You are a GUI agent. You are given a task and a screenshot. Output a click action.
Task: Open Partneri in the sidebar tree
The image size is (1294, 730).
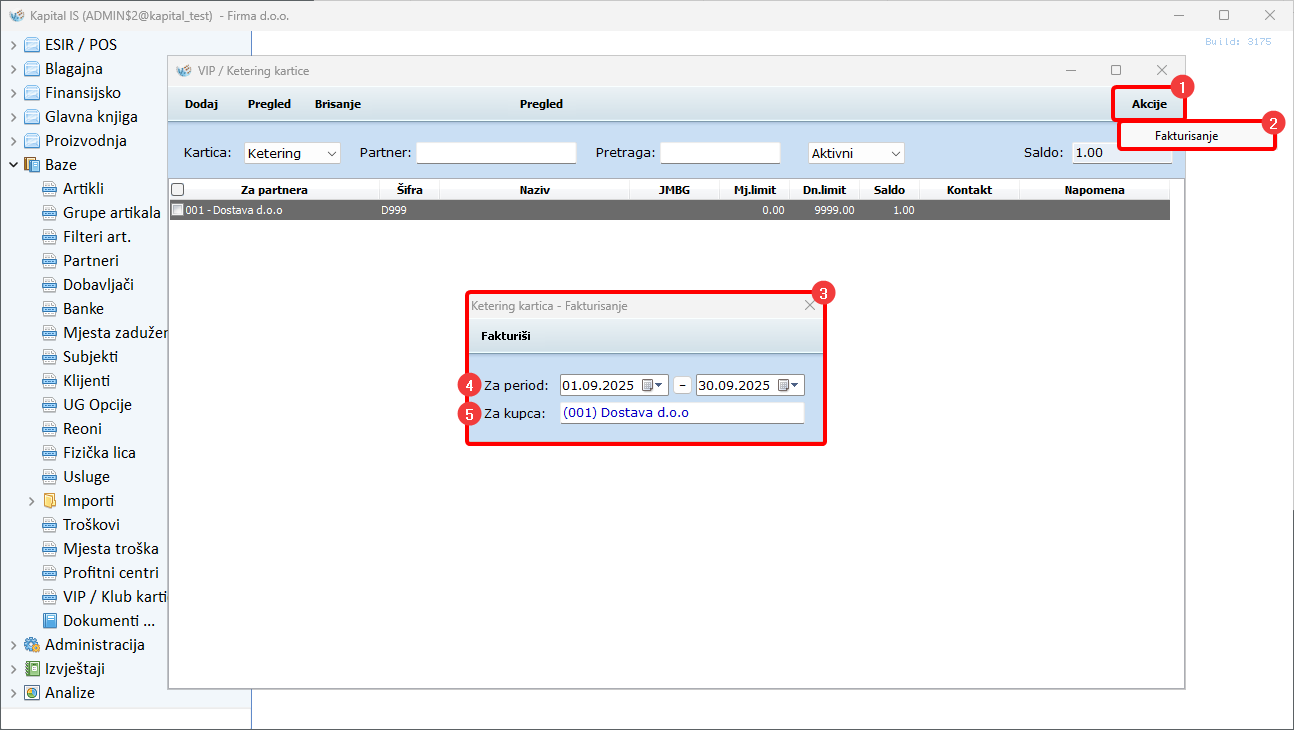90,261
